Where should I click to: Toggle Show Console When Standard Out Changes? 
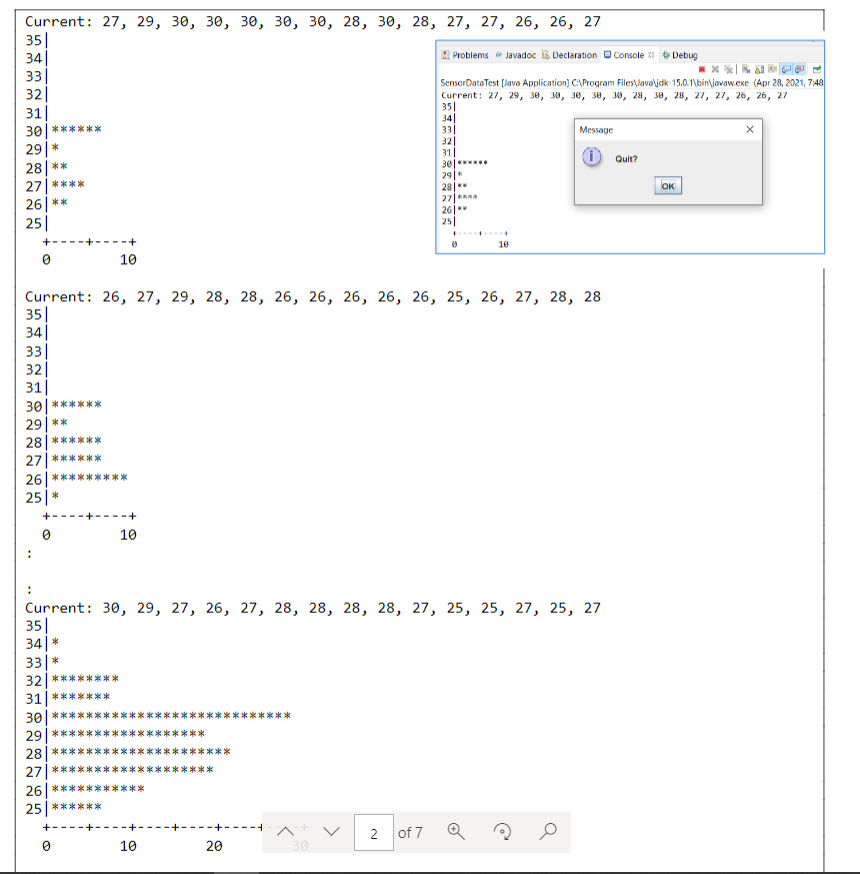pyautogui.click(x=787, y=67)
